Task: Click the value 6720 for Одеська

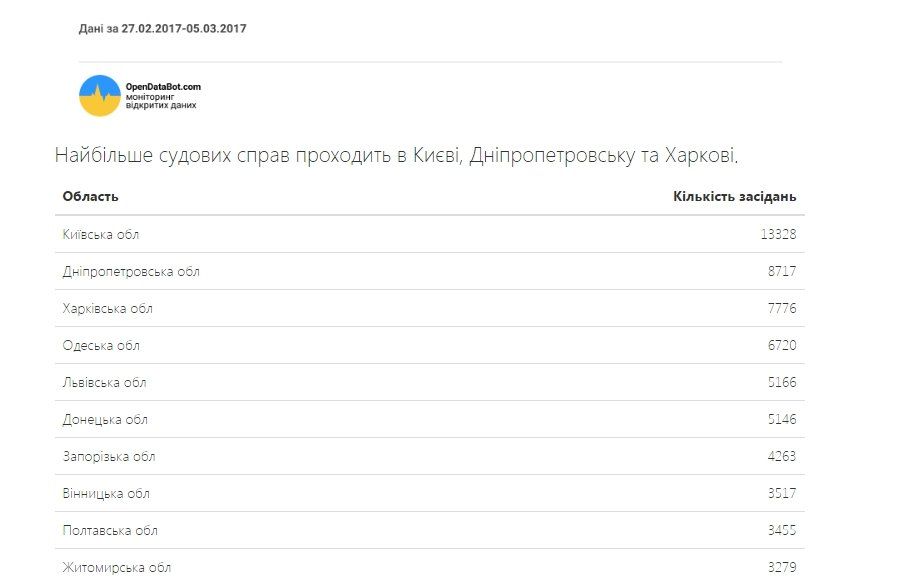Action: coord(782,346)
